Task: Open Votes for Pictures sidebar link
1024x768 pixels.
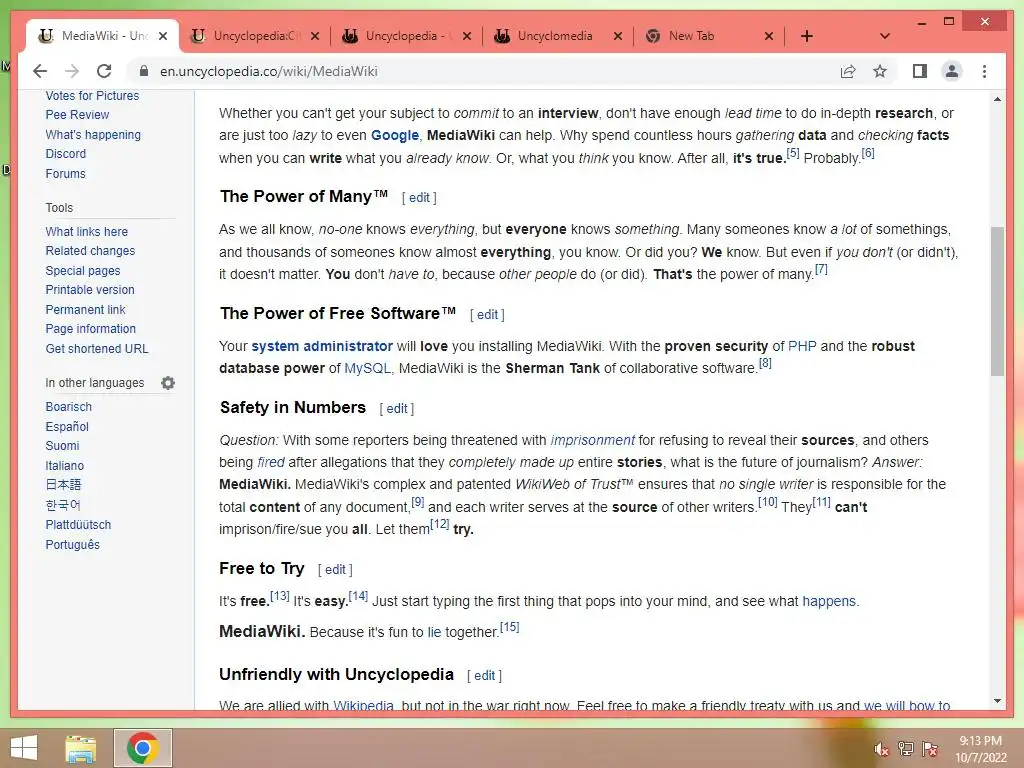Action: 92,95
